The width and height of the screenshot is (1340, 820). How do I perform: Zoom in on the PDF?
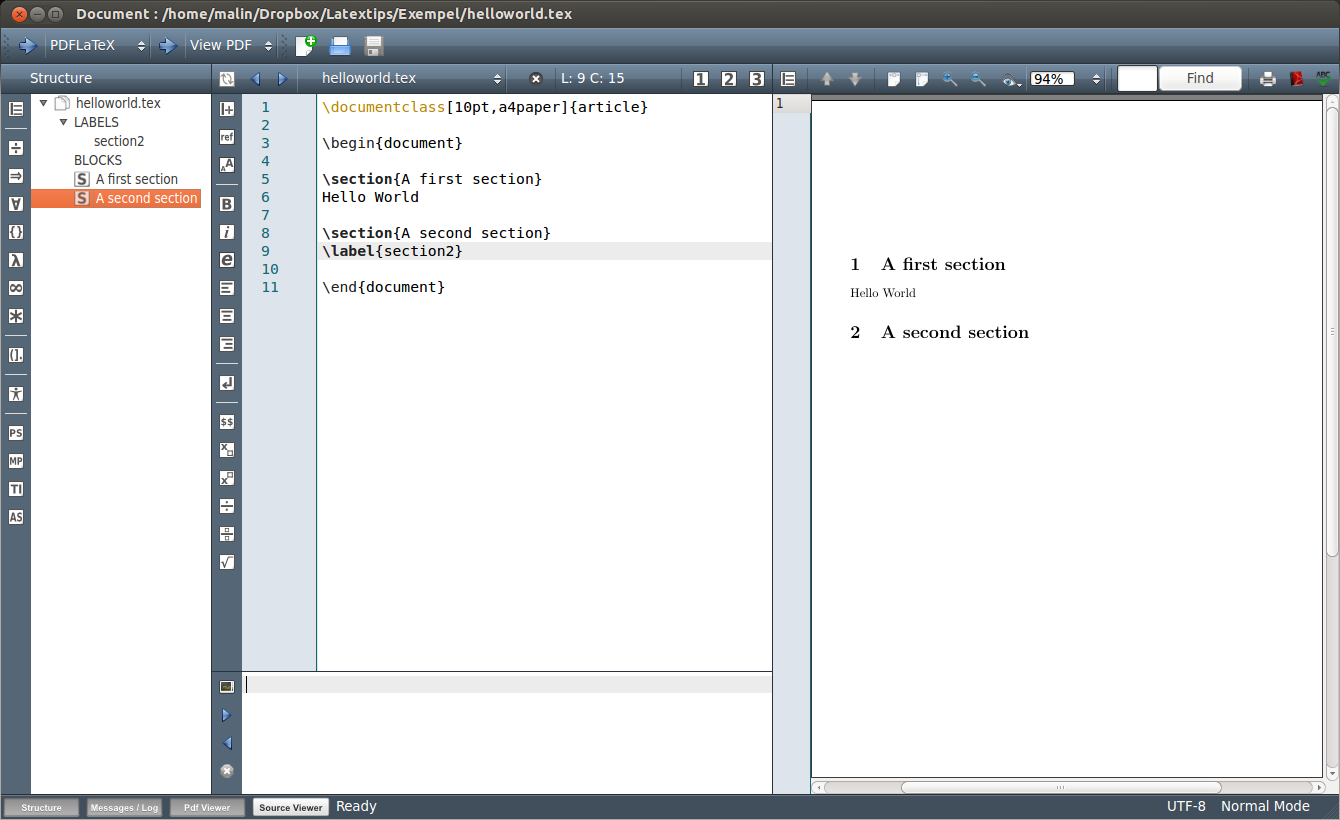click(x=950, y=79)
